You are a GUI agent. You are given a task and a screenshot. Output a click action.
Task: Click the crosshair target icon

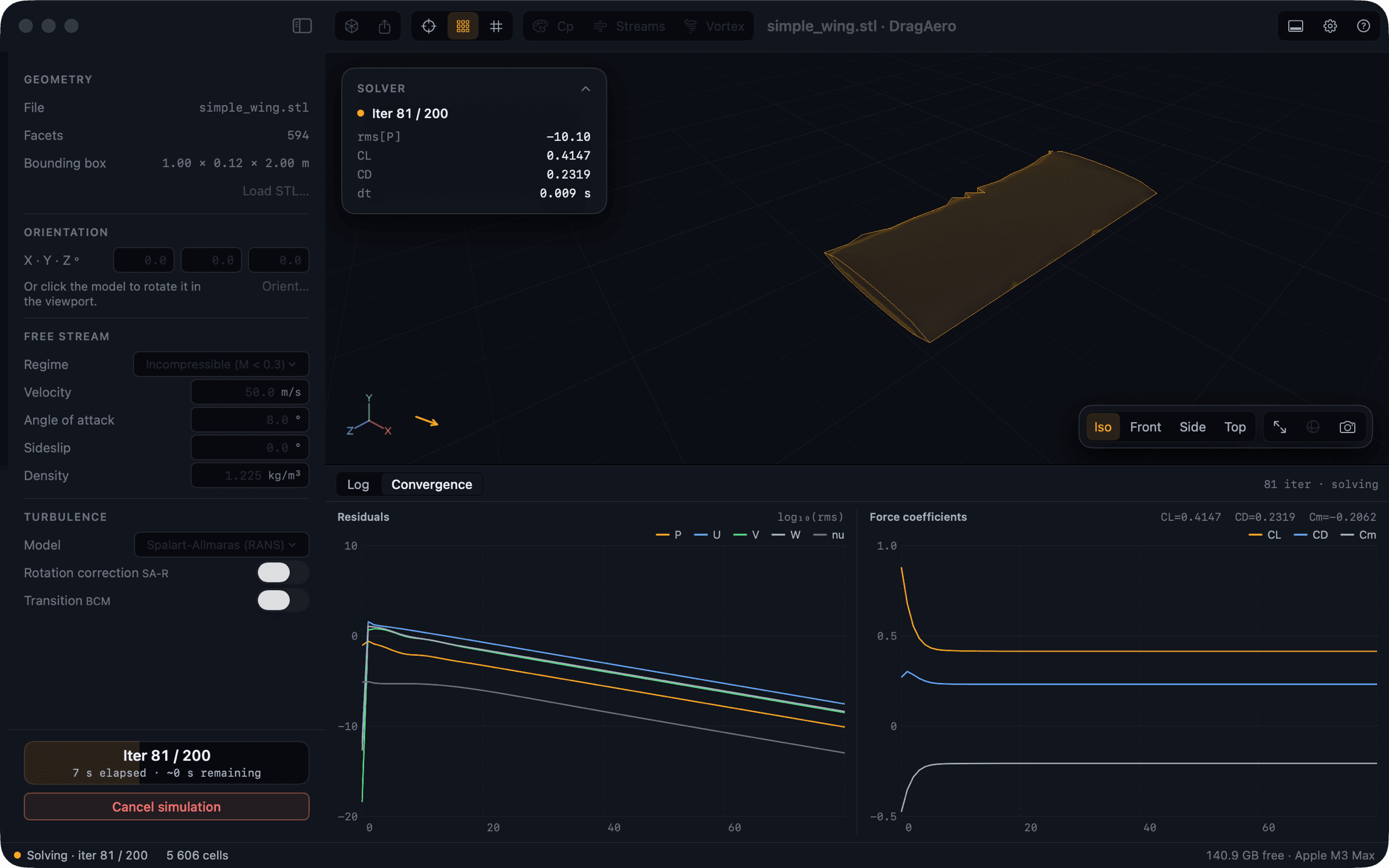pyautogui.click(x=429, y=26)
